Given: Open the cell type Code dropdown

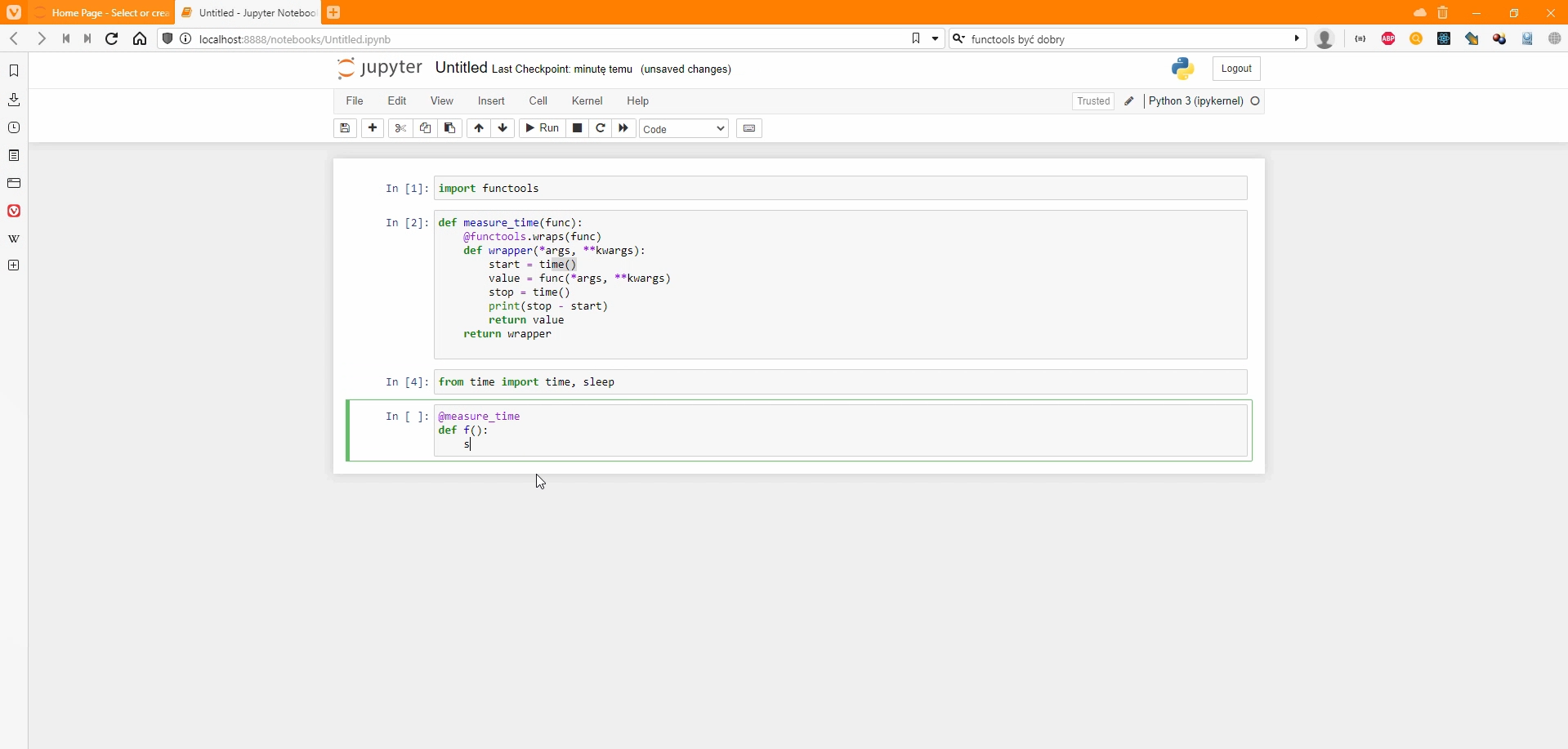Looking at the screenshot, I should point(684,129).
